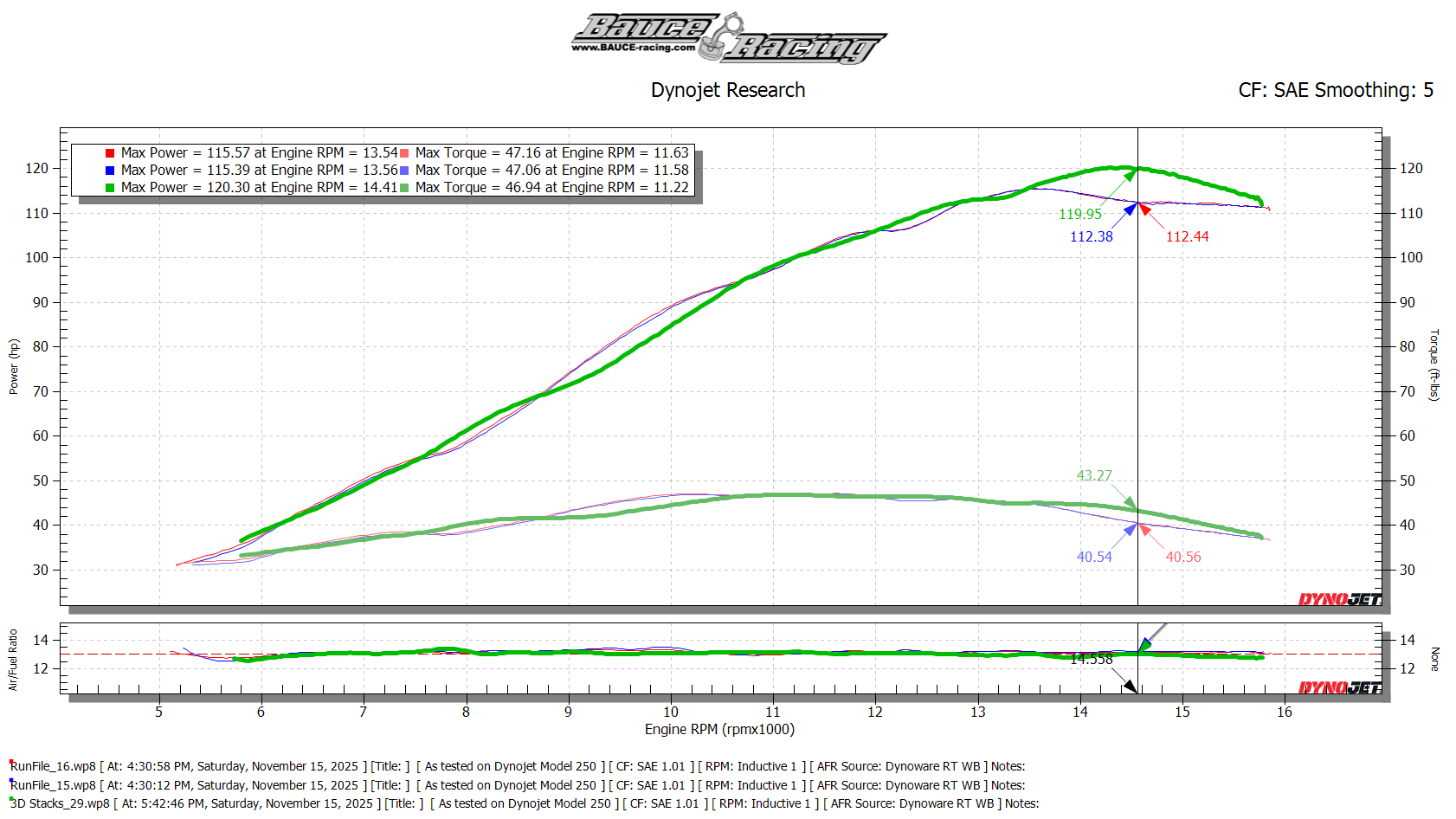Select the 3D Stacks_29.wp8 entry
Screen dimensions: 1456x819
[x=61, y=803]
